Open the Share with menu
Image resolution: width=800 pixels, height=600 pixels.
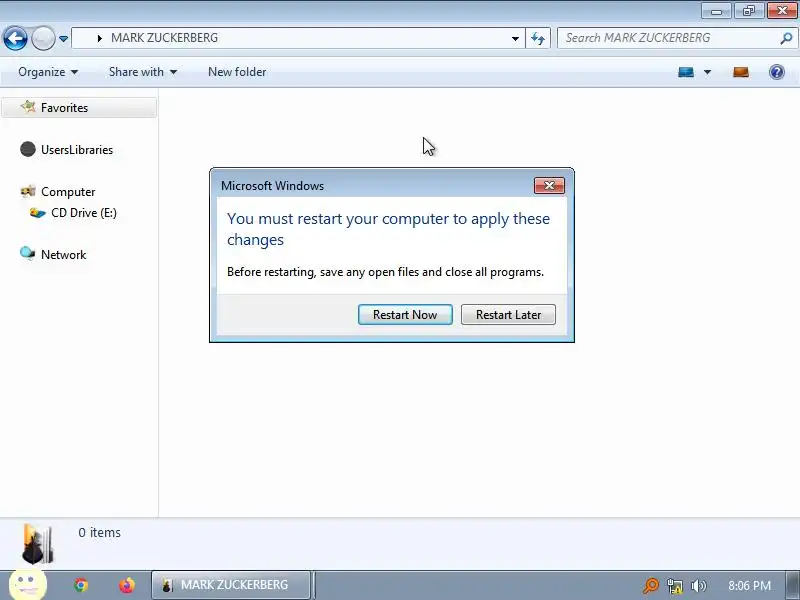[x=143, y=72]
